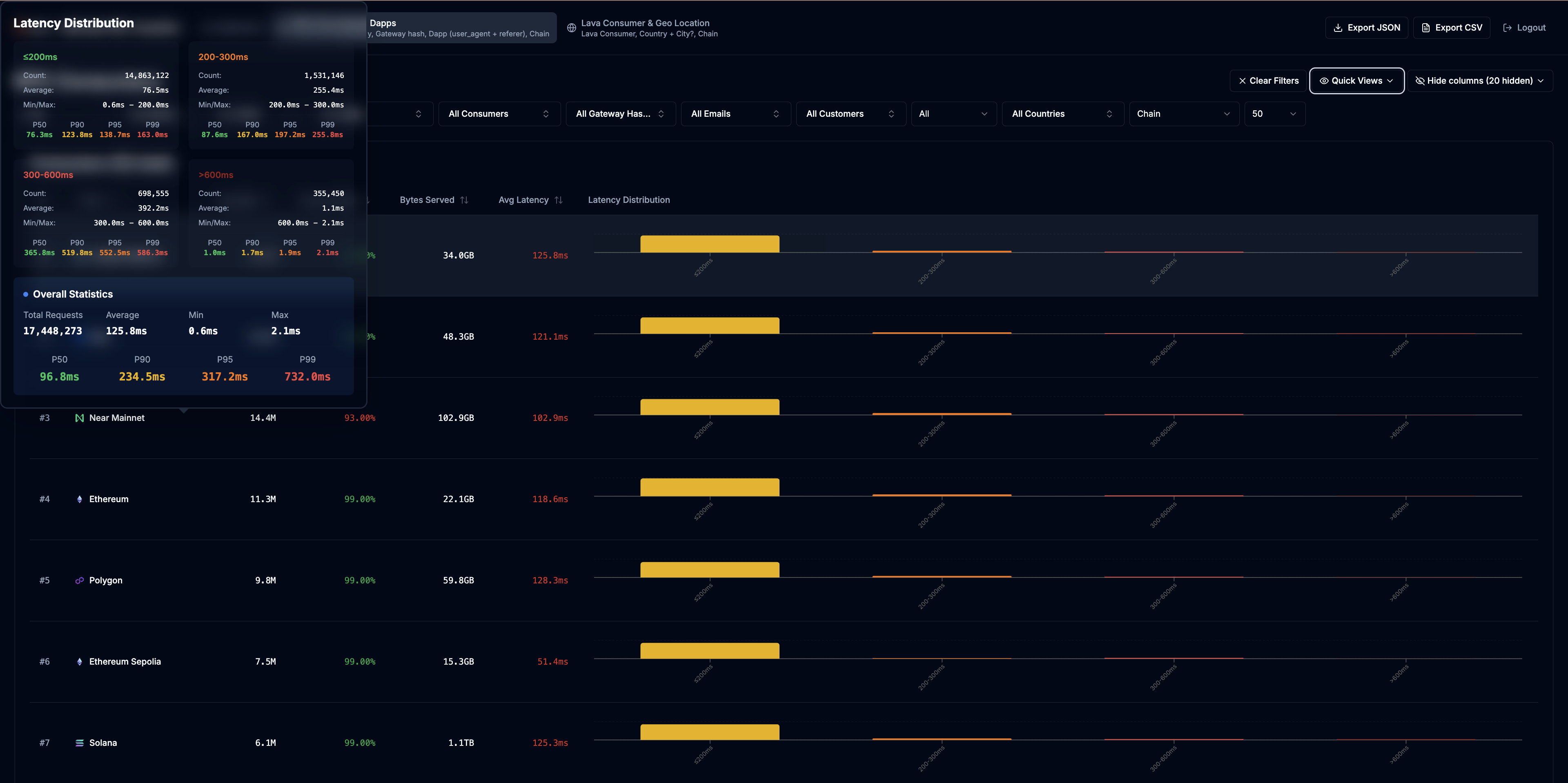Viewport: 1568px width, 783px height.
Task: Click the Clear Filters button
Action: click(1268, 80)
